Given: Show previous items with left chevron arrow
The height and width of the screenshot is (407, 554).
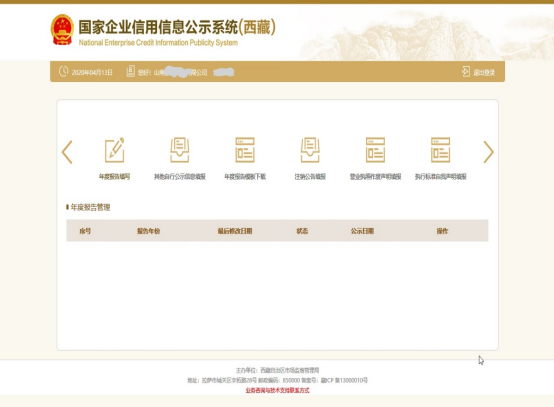Looking at the screenshot, I should [x=67, y=152].
